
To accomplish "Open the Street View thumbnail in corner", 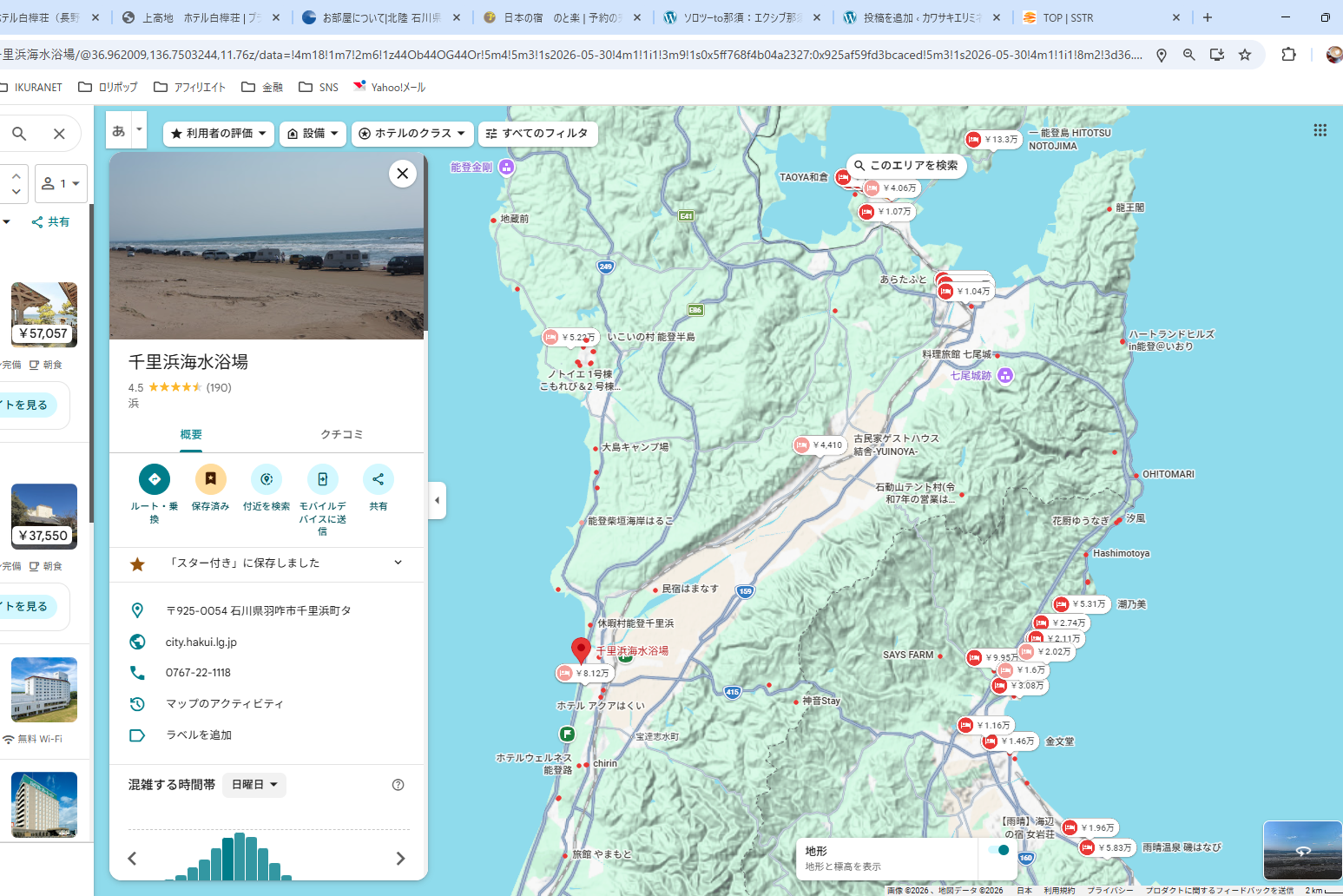I will pyautogui.click(x=1301, y=850).
